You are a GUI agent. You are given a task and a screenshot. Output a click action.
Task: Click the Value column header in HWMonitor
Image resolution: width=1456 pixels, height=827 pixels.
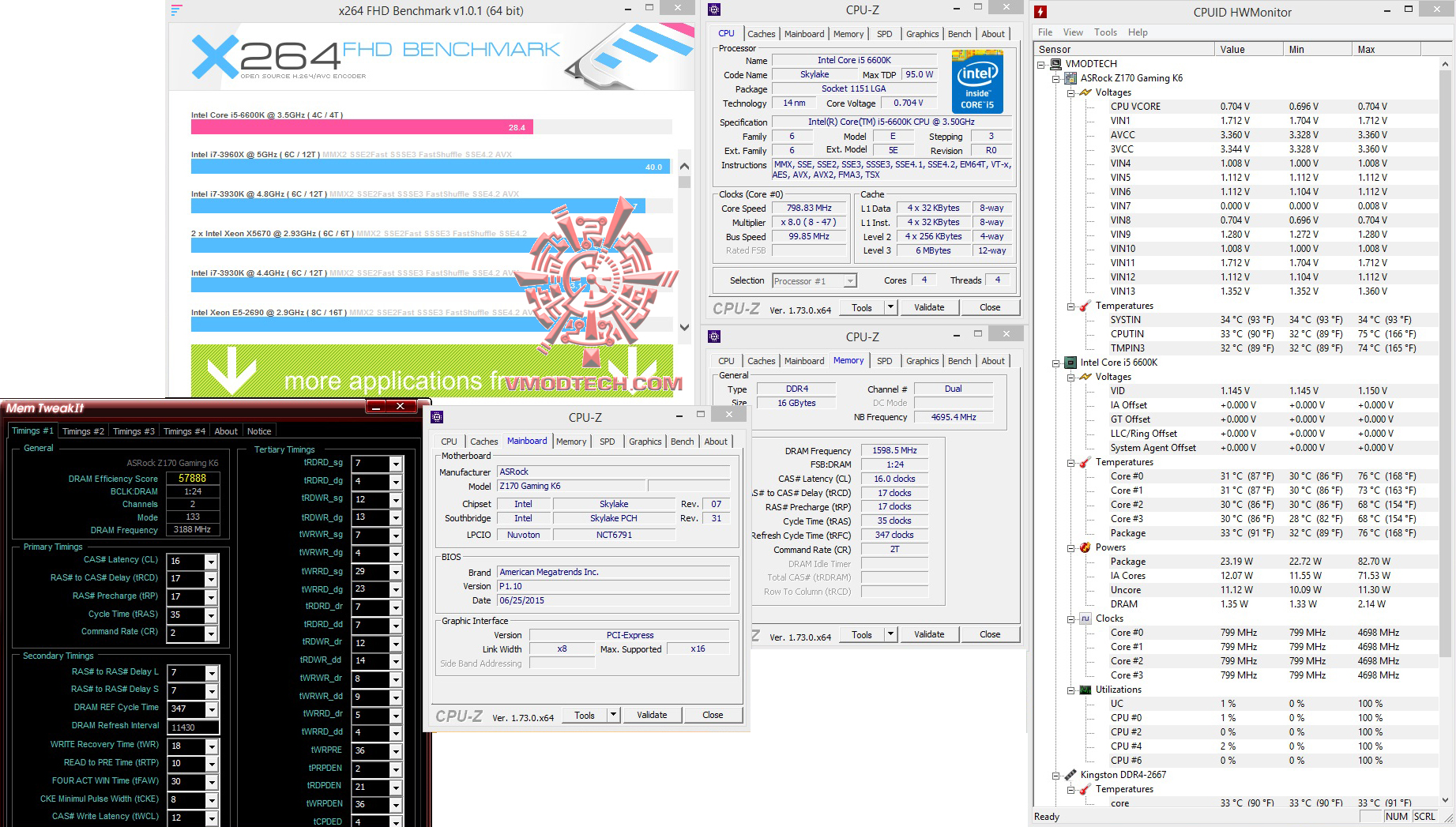(1248, 49)
